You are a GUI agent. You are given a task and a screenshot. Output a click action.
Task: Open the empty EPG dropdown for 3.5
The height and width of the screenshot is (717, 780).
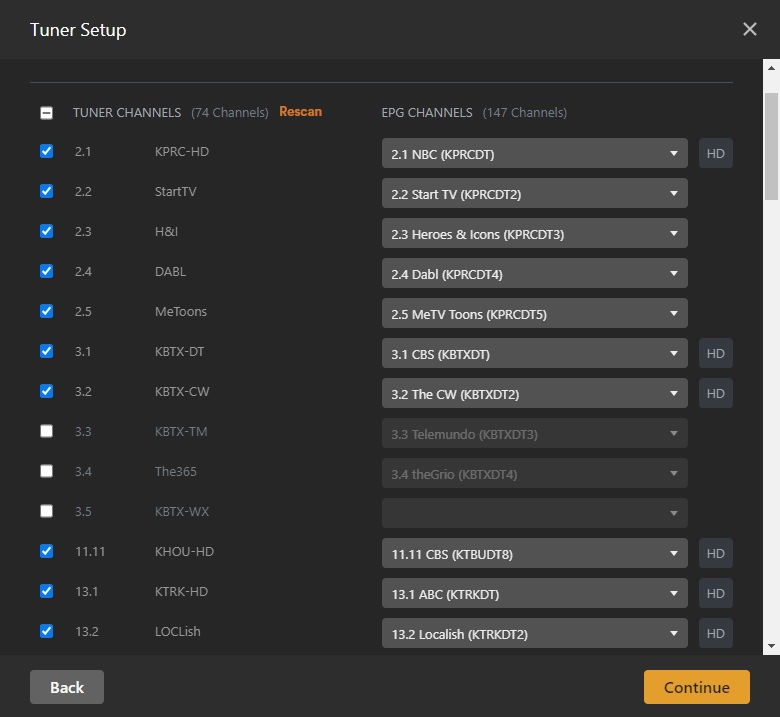(534, 513)
